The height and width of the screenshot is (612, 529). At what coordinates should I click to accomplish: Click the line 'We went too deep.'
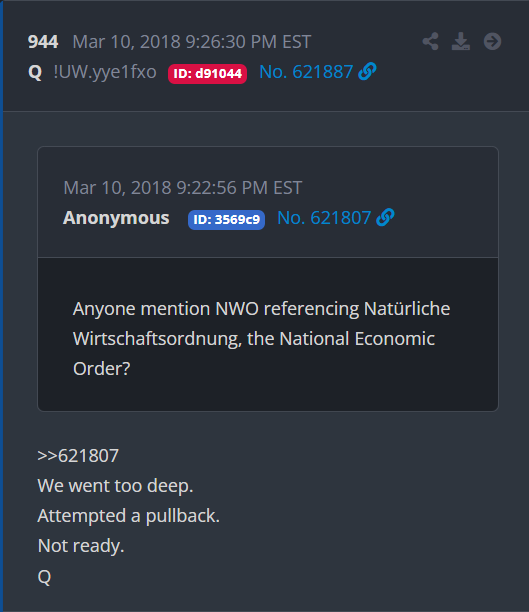(x=115, y=486)
